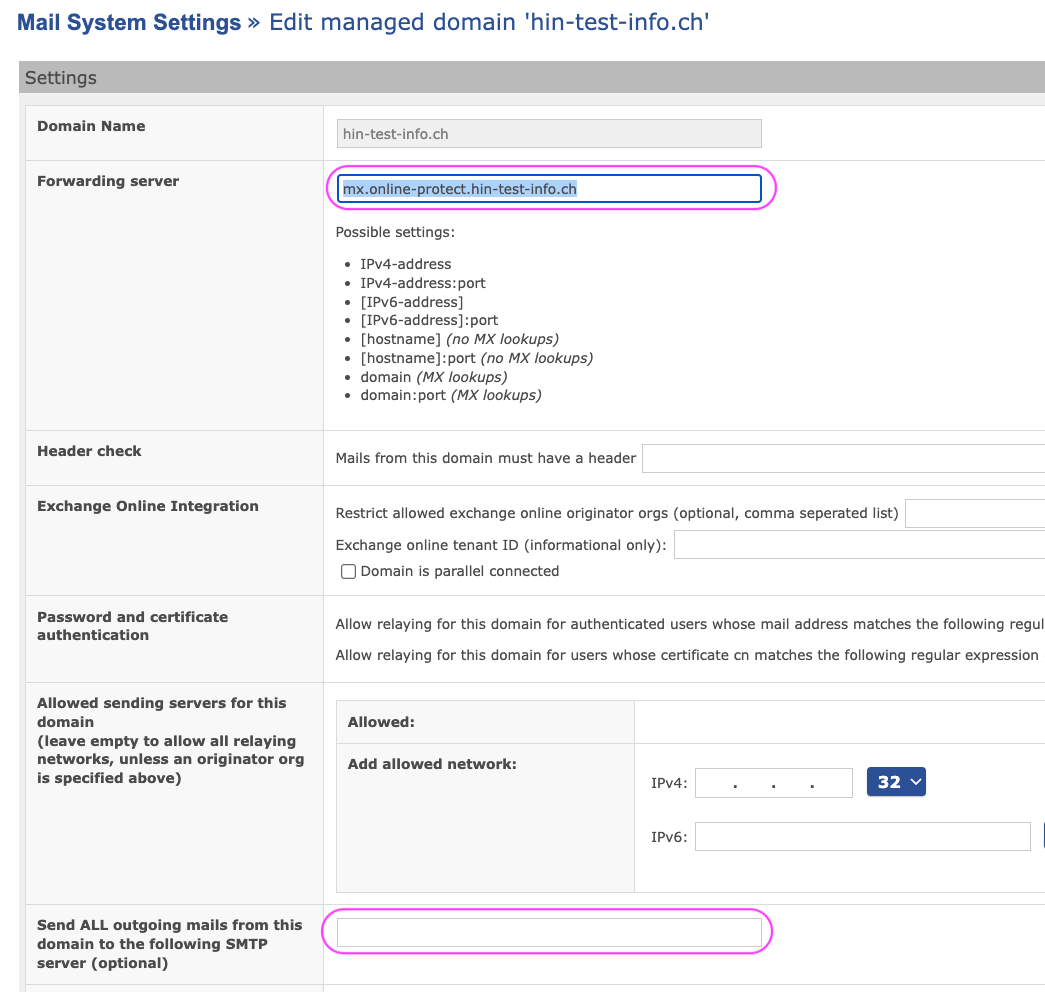Image resolution: width=1045 pixels, height=992 pixels.
Task: Click the 'Possible settings:' text
Action: (395, 232)
